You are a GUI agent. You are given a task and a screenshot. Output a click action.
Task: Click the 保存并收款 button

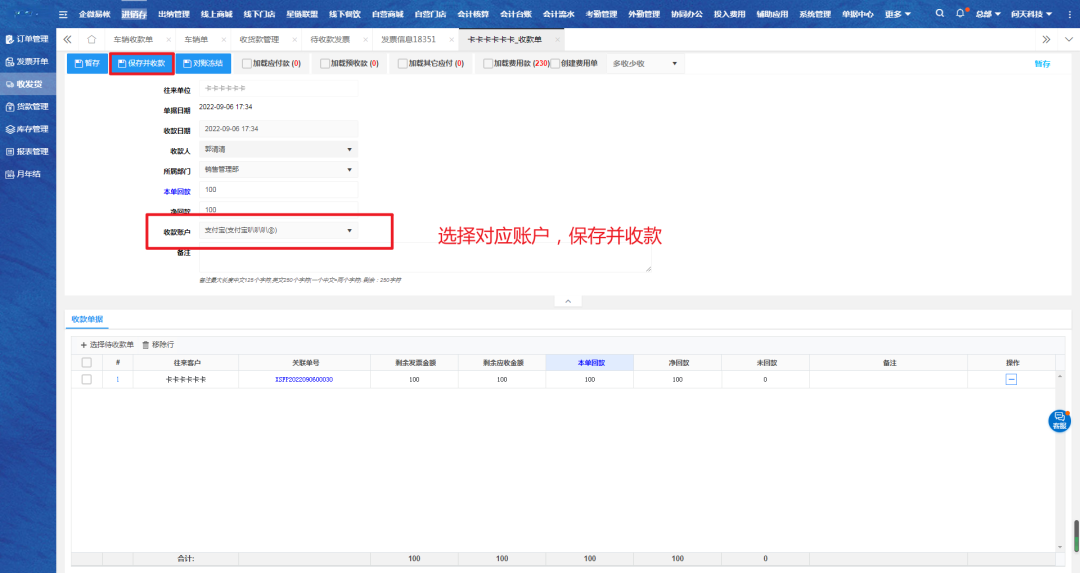(141, 63)
